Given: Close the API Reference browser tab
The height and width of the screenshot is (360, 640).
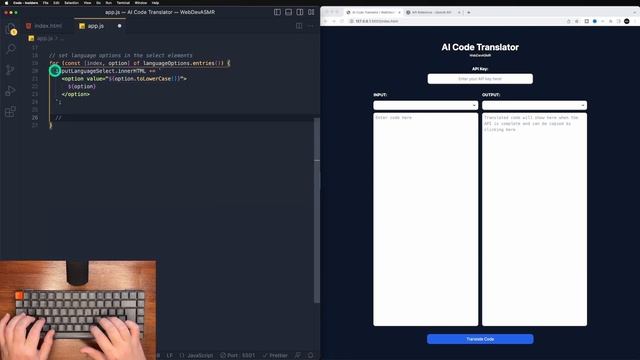Looking at the screenshot, I should tap(459, 12).
